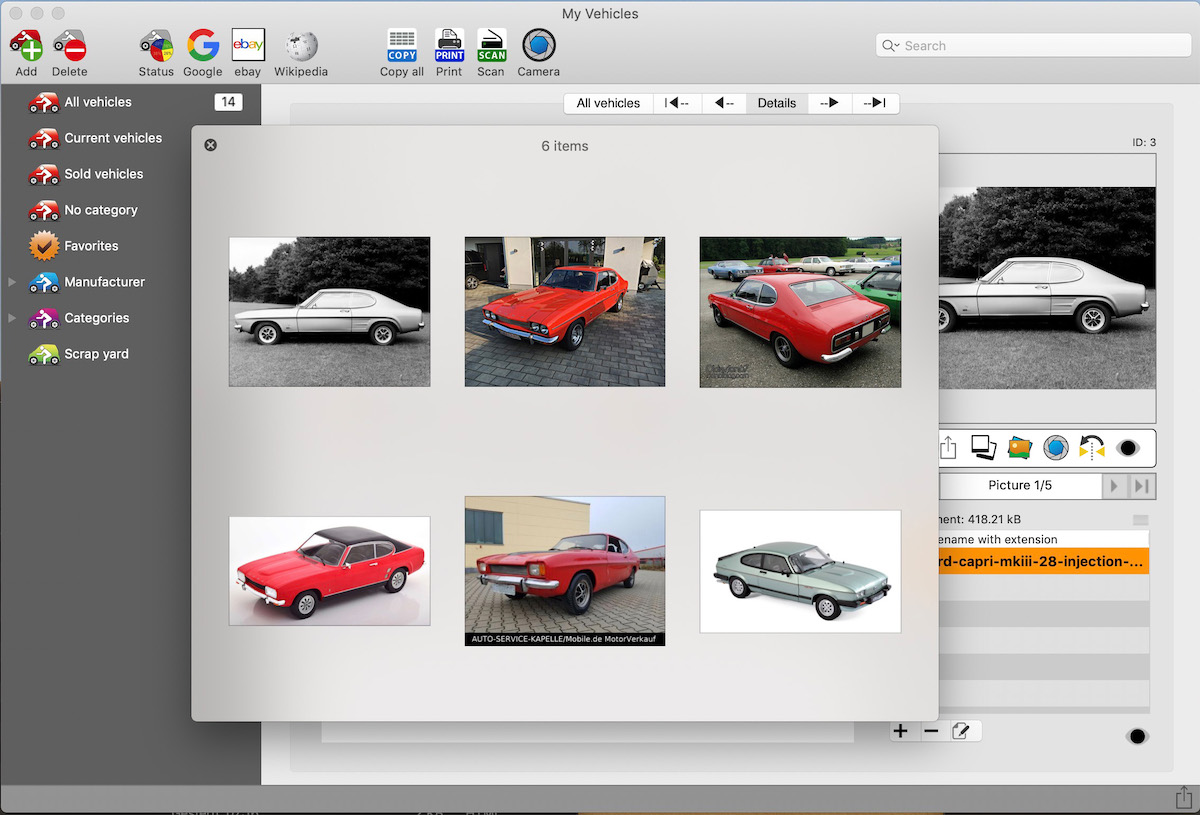Go to the next record arrow segment
Screen dimensions: 1200x815
[x=829, y=103]
